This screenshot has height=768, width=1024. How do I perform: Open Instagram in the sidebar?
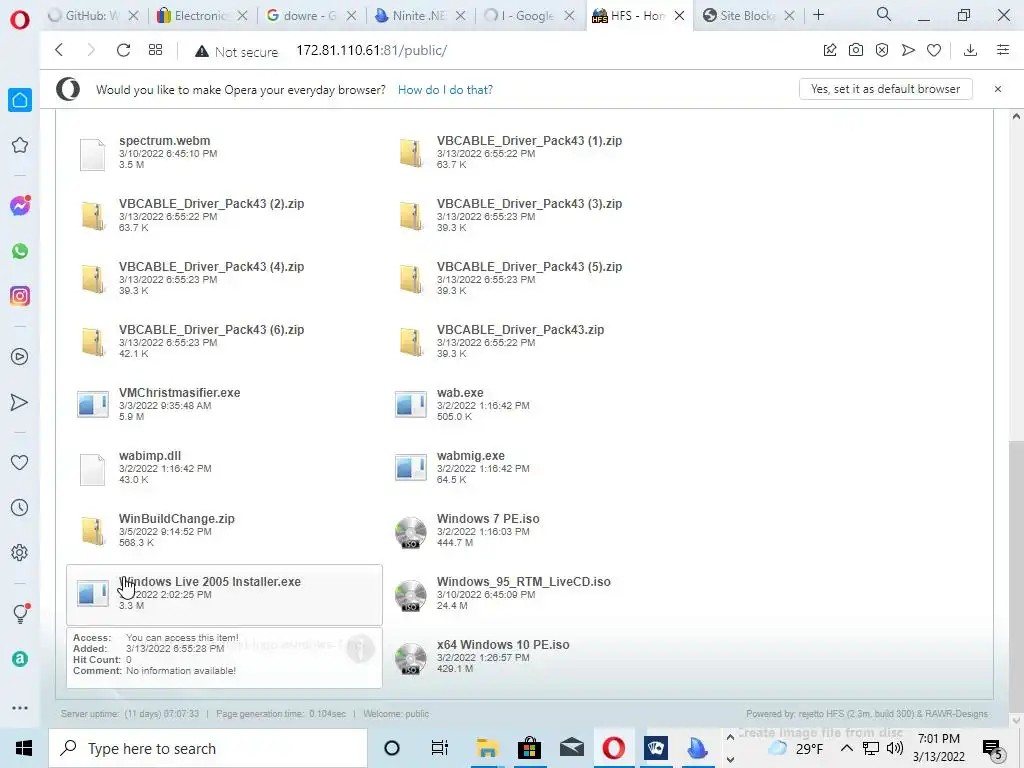tap(20, 296)
